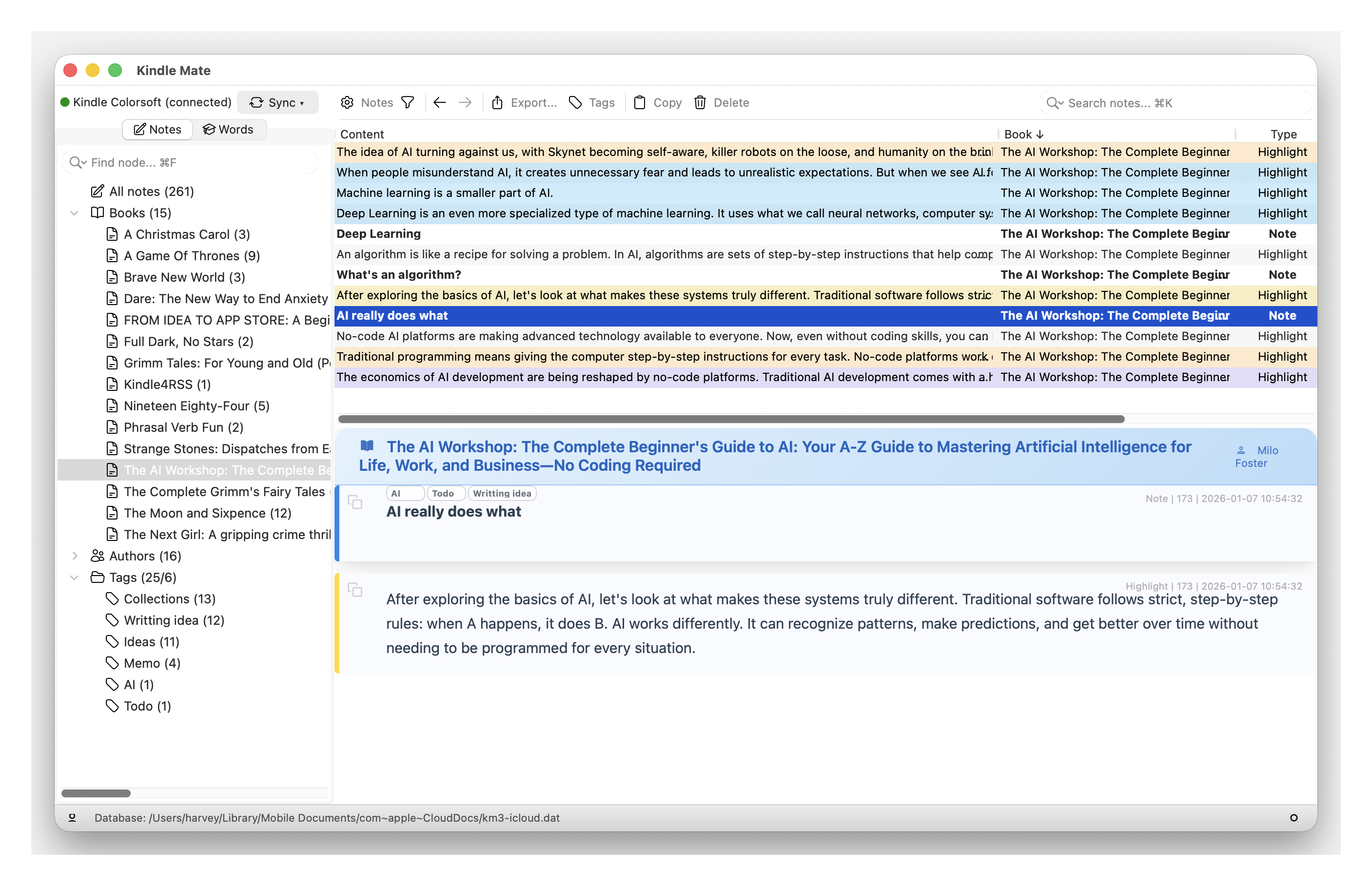The height and width of the screenshot is (886, 1372).
Task: Click the Tags label icon in toolbar
Action: (575, 102)
